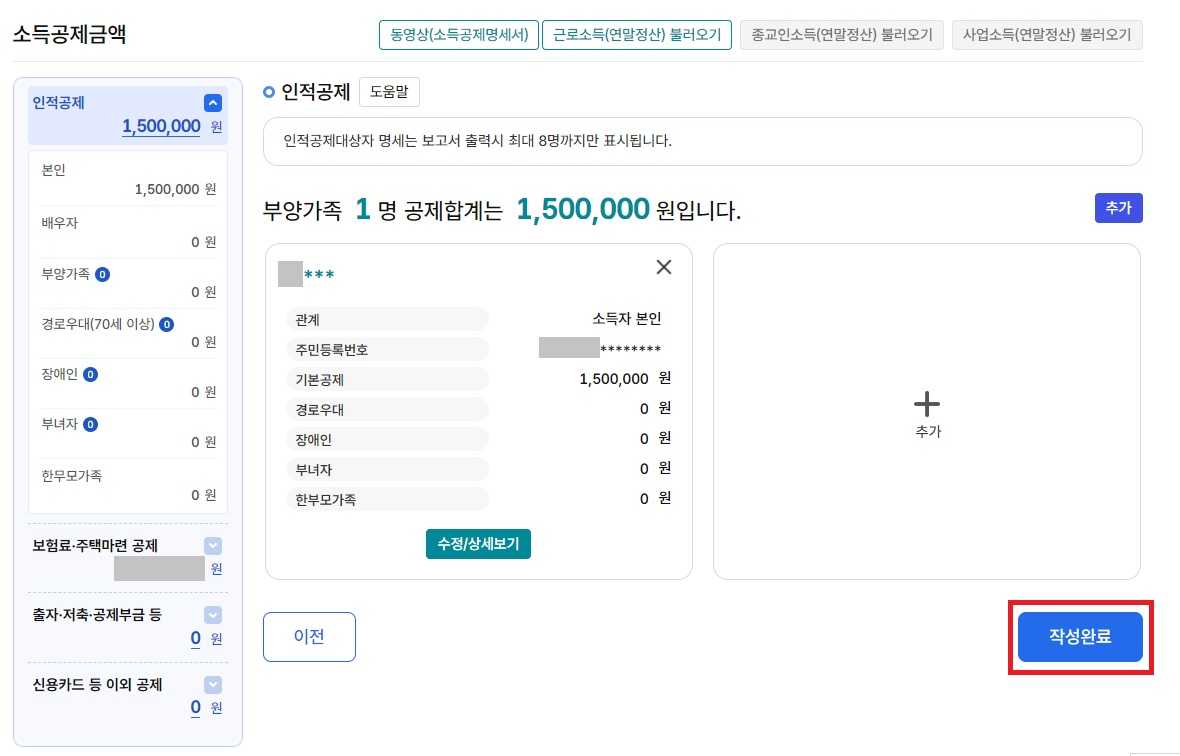The image size is (1180, 756).
Task: Remove the dependent card via the X icon
Action: point(663,267)
